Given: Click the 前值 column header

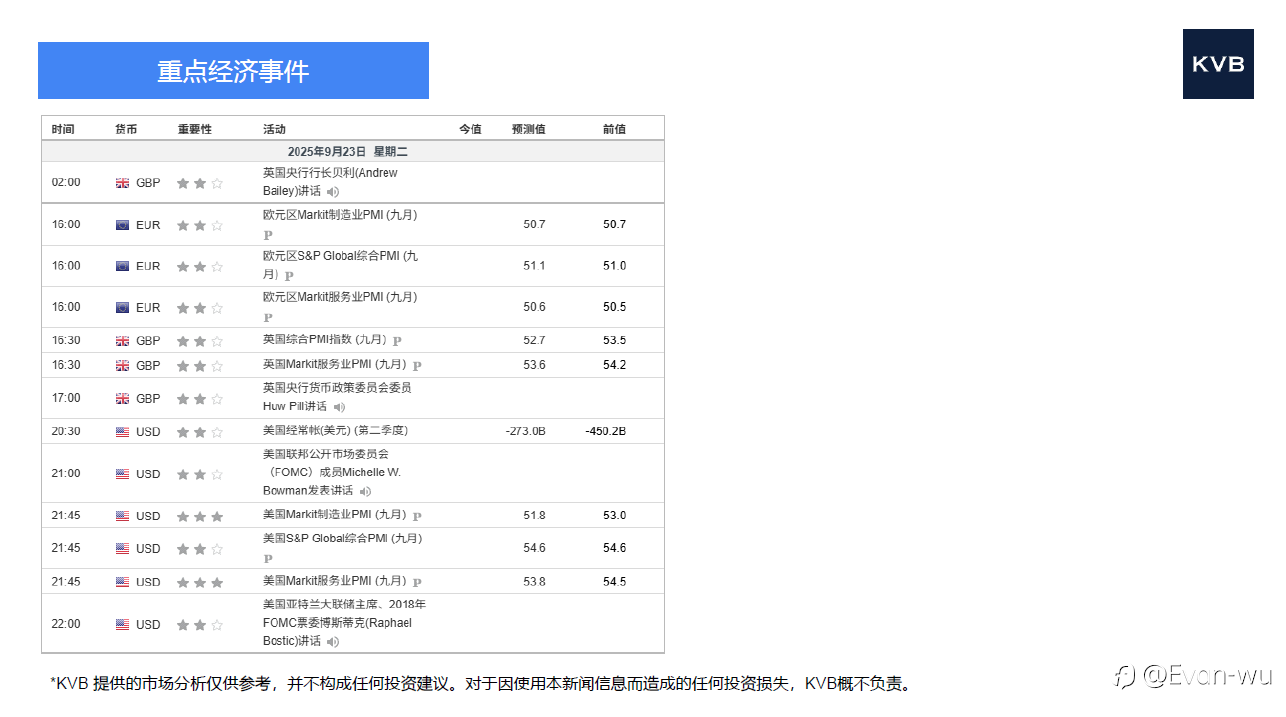Looking at the screenshot, I should coord(614,129).
